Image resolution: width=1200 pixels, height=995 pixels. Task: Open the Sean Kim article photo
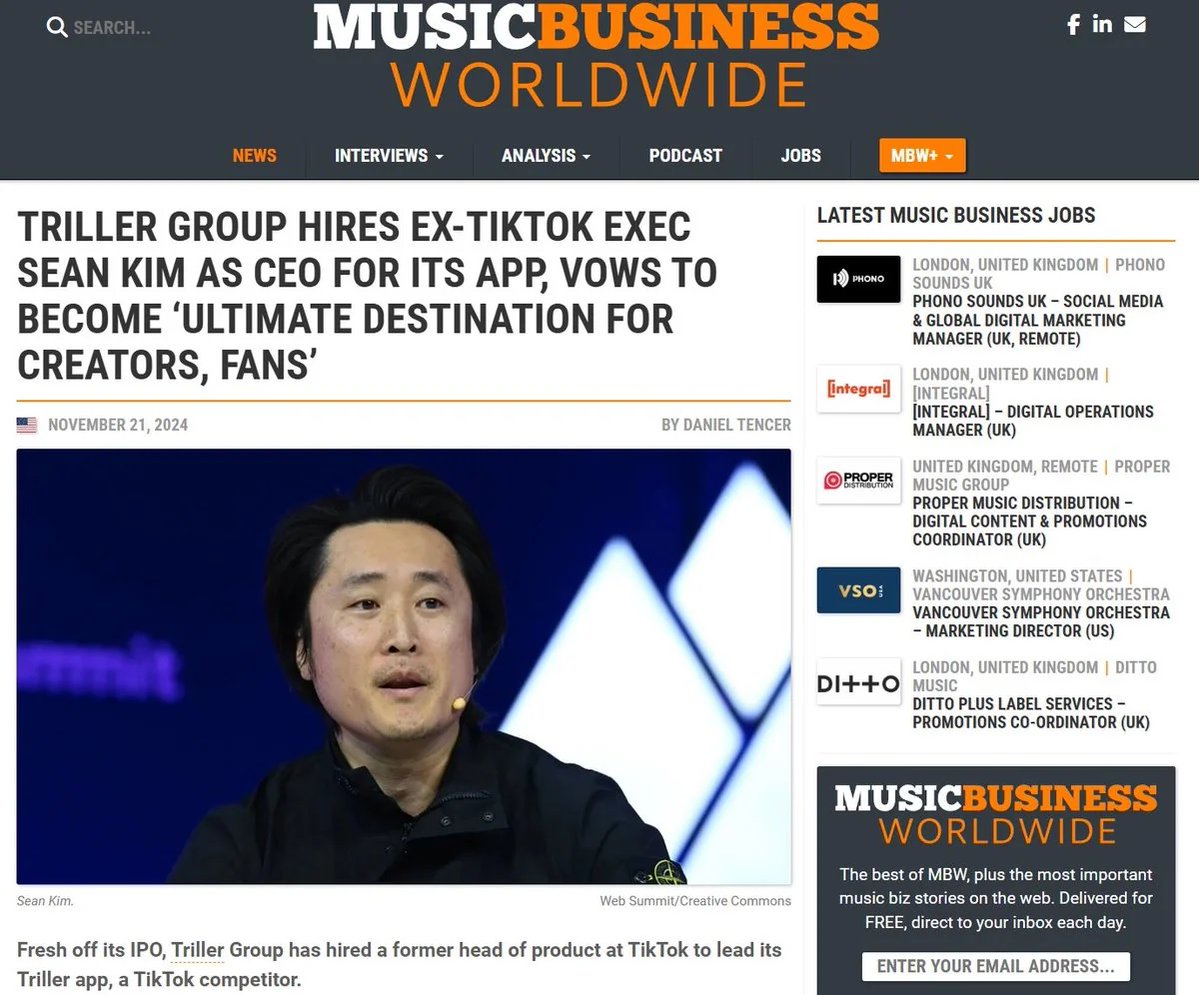tap(403, 666)
